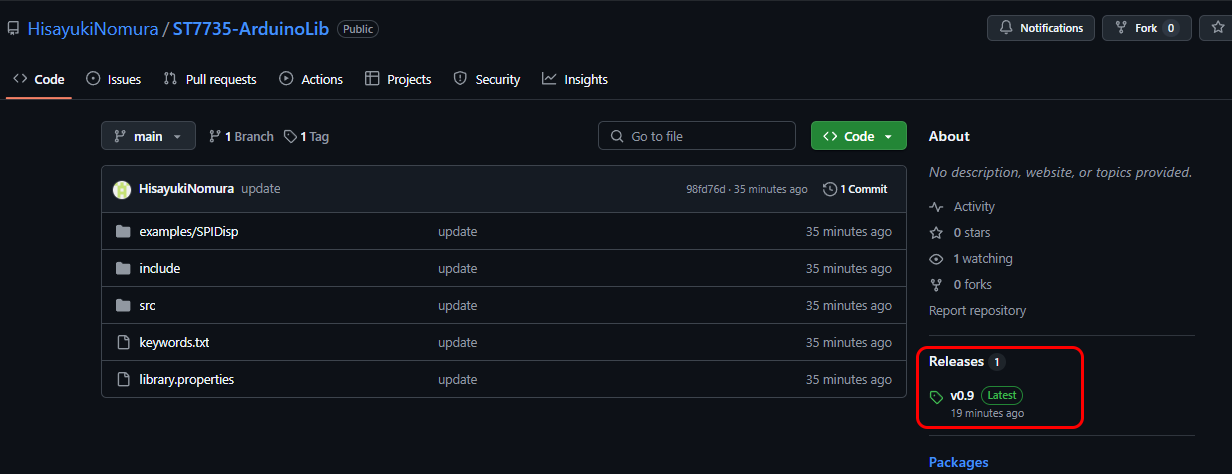Open the v0.9 release

click(x=962, y=395)
